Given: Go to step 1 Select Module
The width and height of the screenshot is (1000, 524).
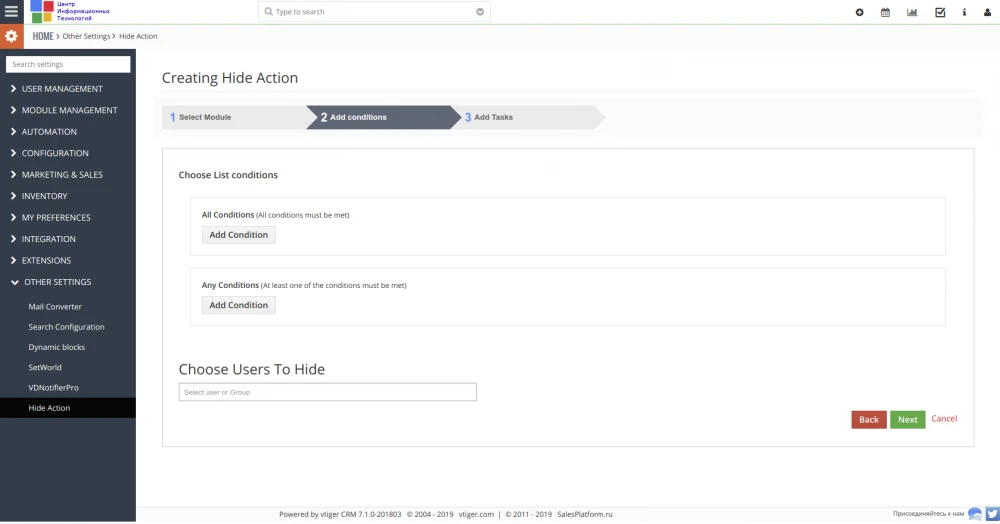Looking at the screenshot, I should click(204, 117).
